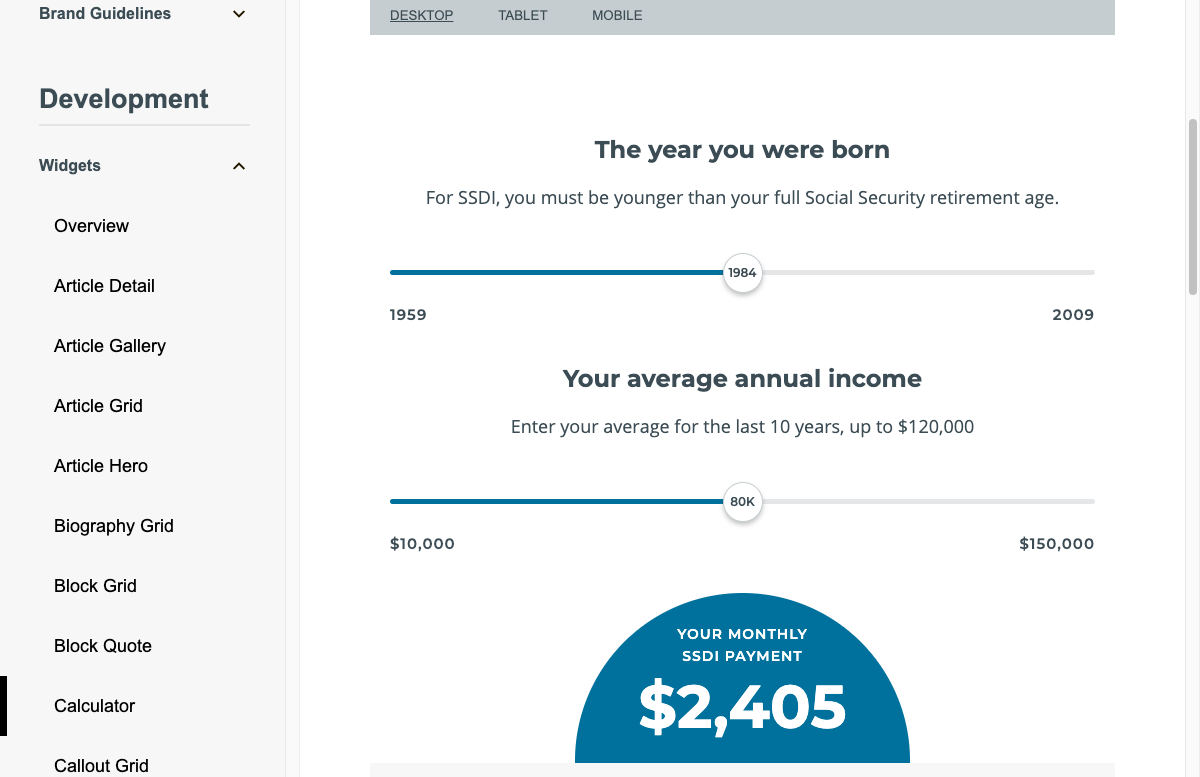The height and width of the screenshot is (777, 1200).
Task: Open the Callout Grid widget
Action: tap(101, 765)
